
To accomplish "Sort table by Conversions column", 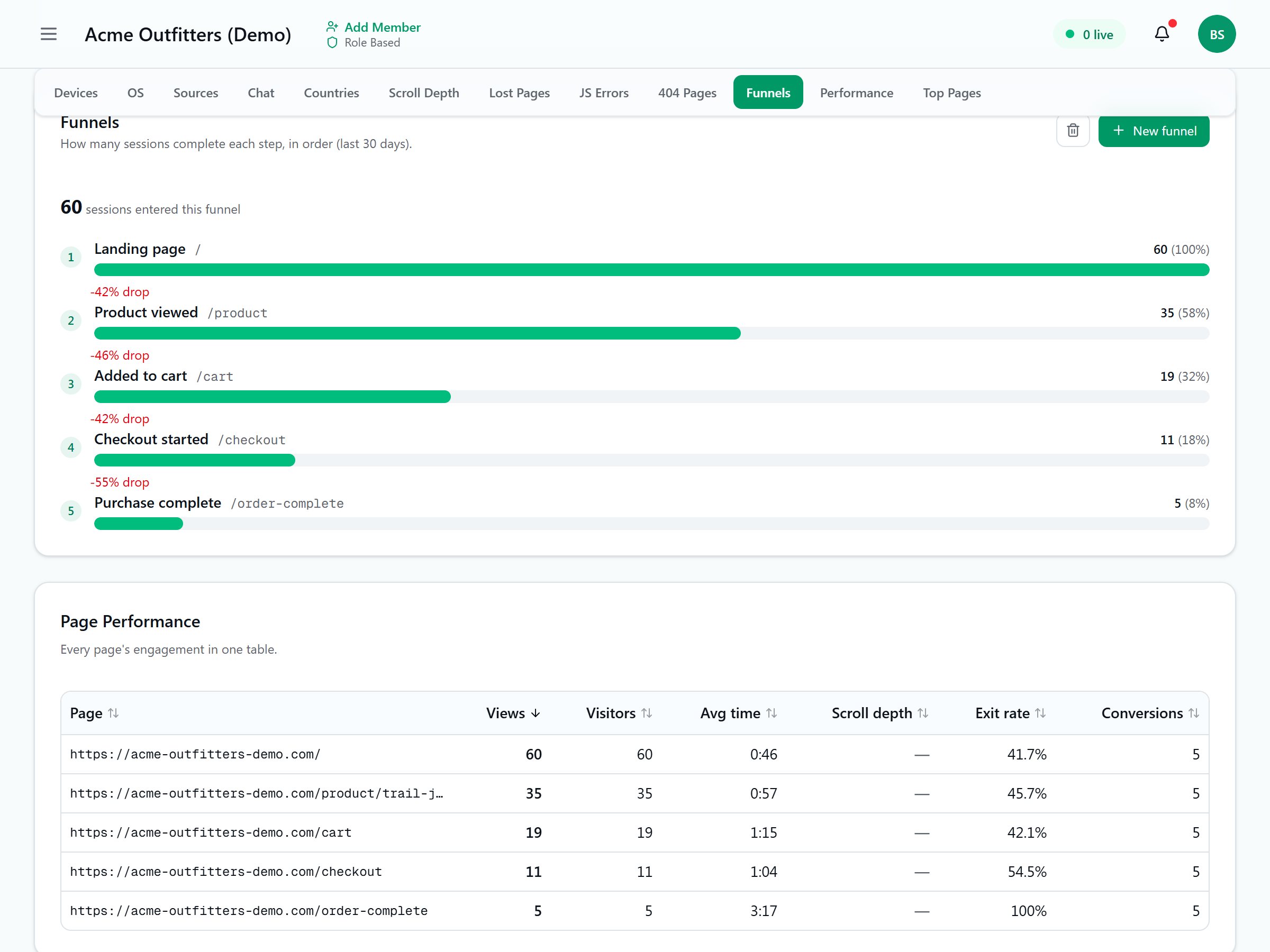I will [1150, 713].
